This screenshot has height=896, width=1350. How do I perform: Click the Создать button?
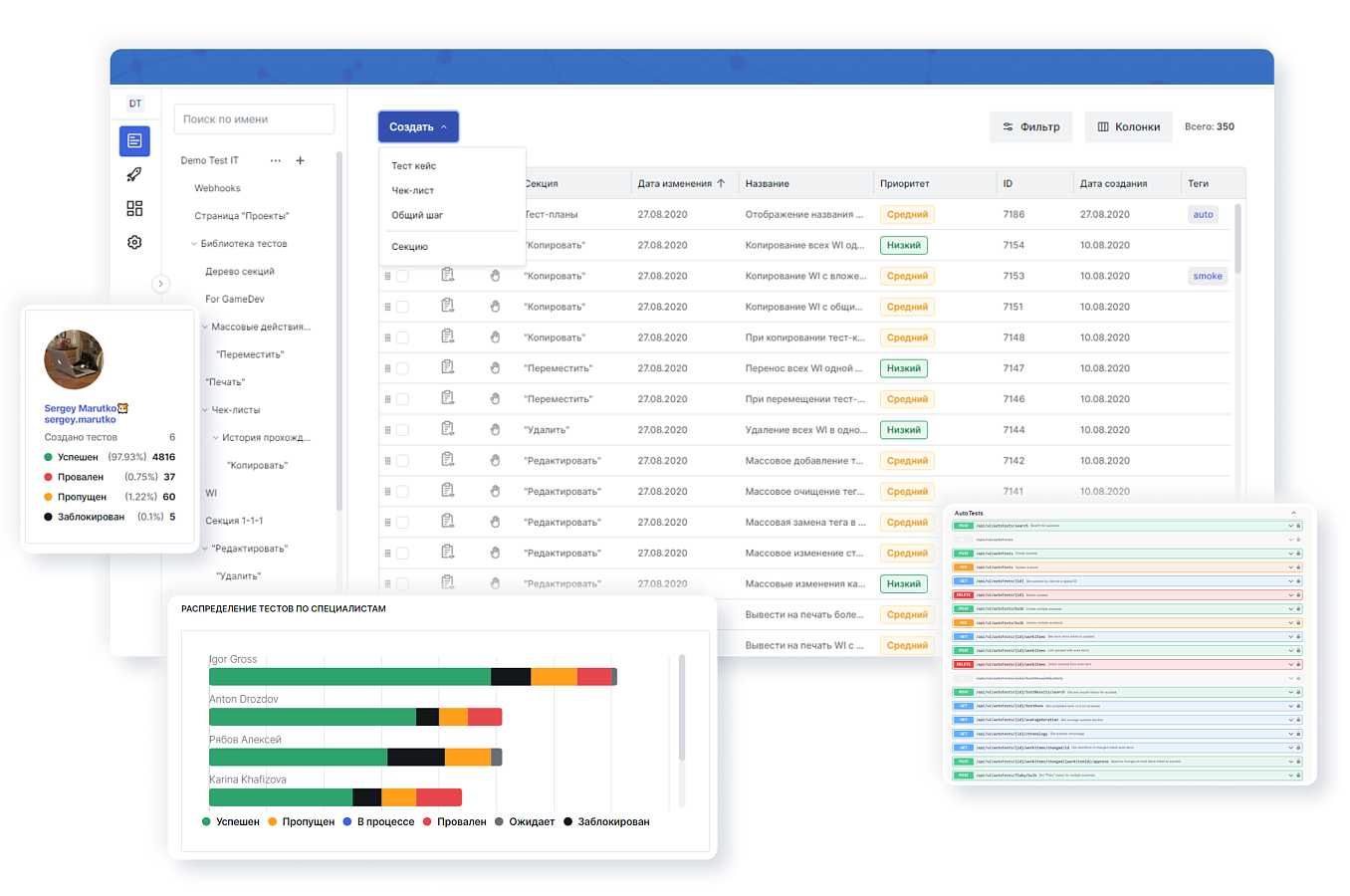[418, 126]
